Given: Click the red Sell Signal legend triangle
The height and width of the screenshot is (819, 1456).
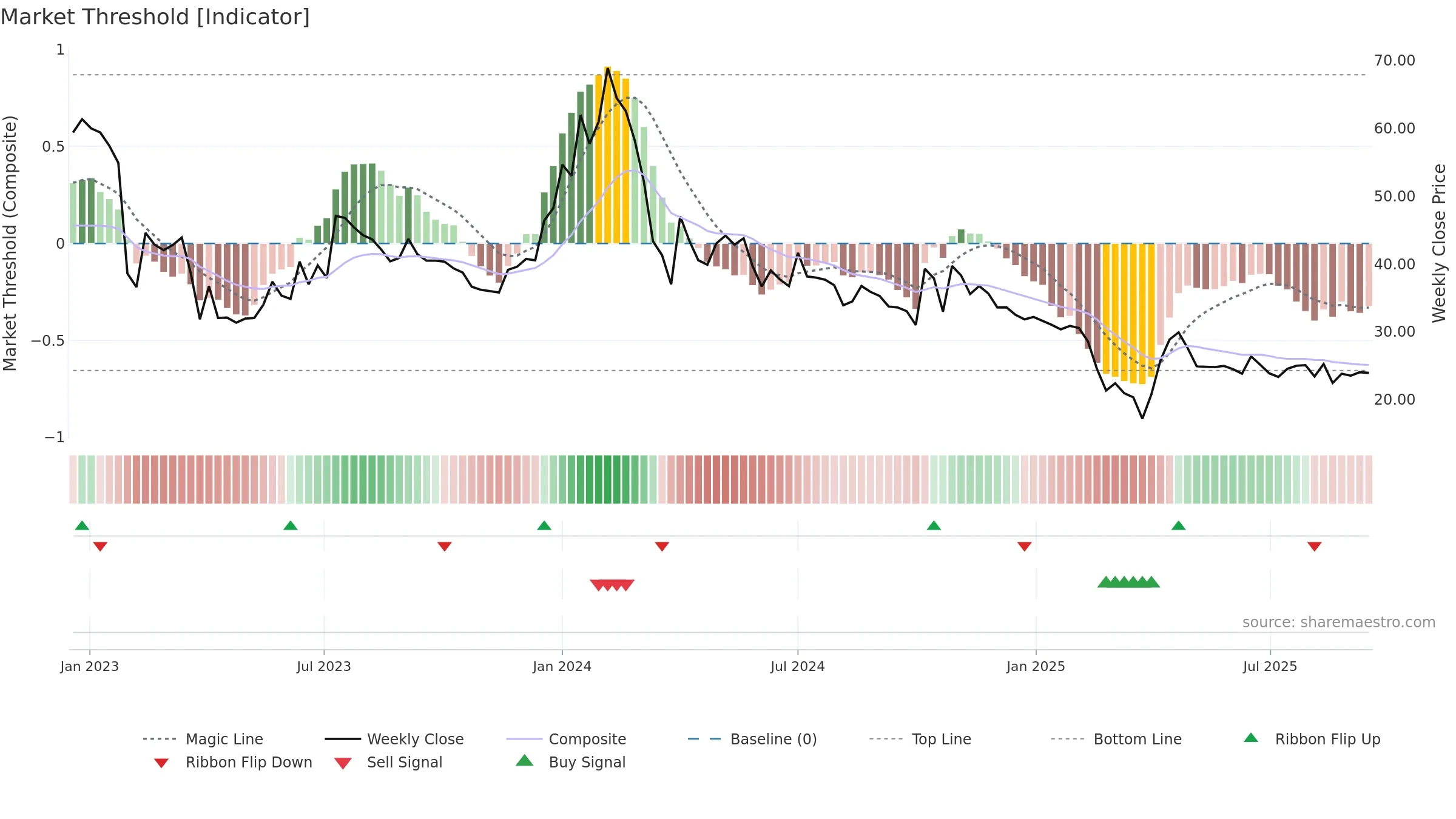Looking at the screenshot, I should (343, 763).
